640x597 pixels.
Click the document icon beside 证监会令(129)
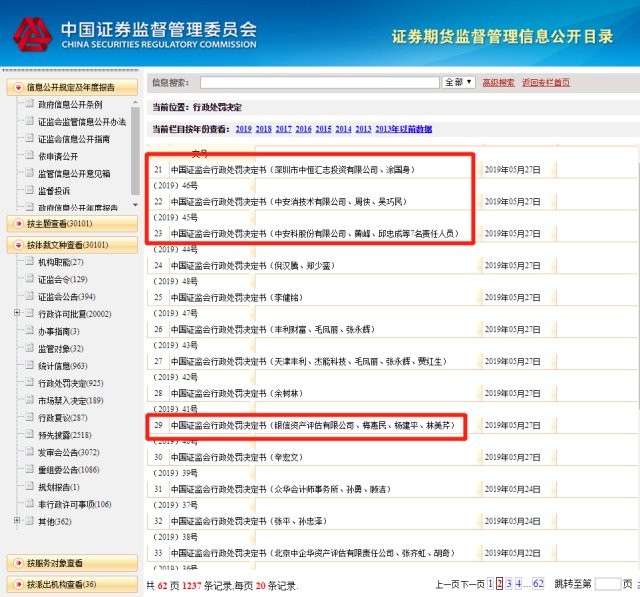[29, 279]
